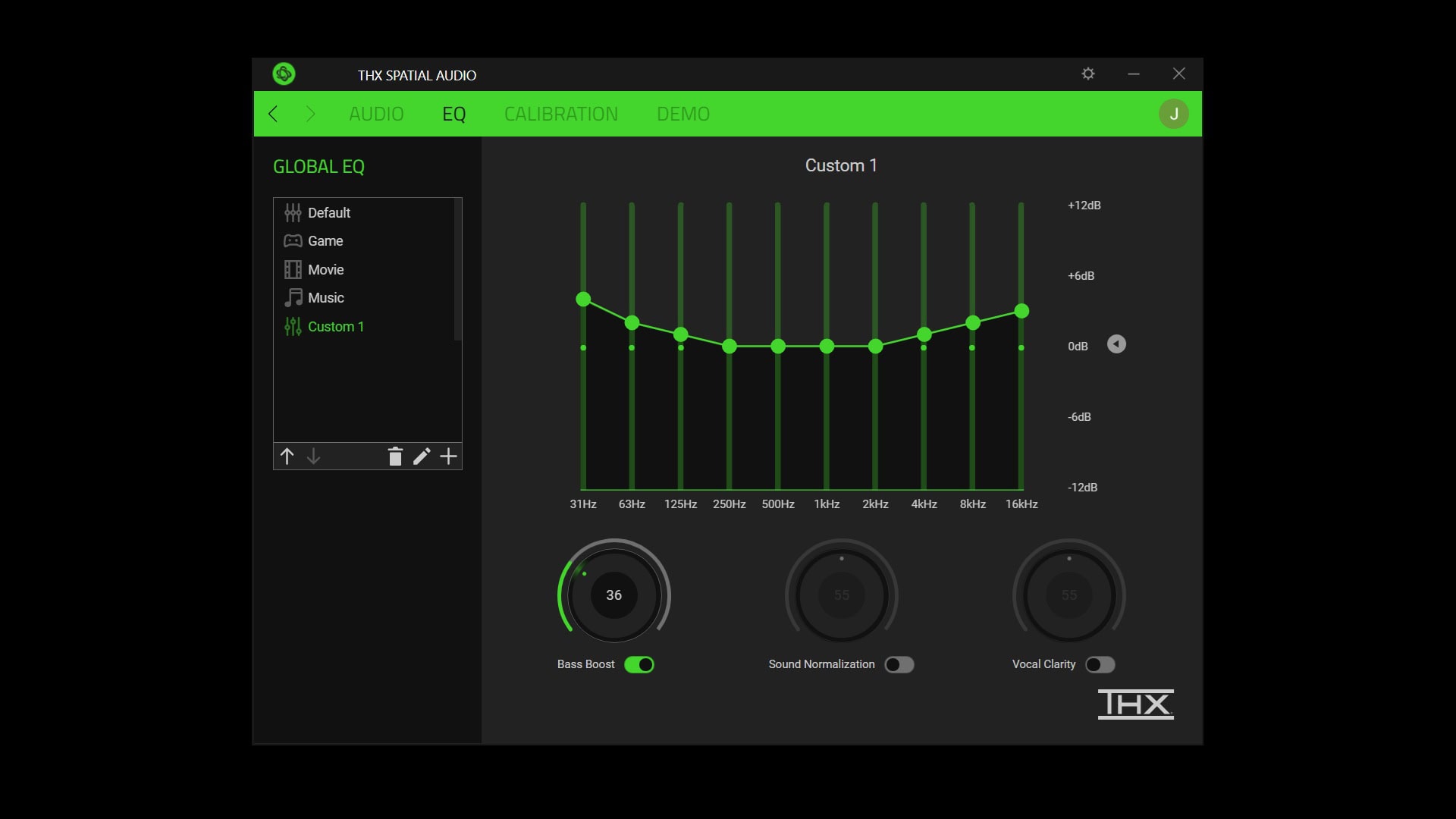This screenshot has height=819, width=1456.
Task: Click the reset arrow next to 0dB
Action: (1116, 344)
